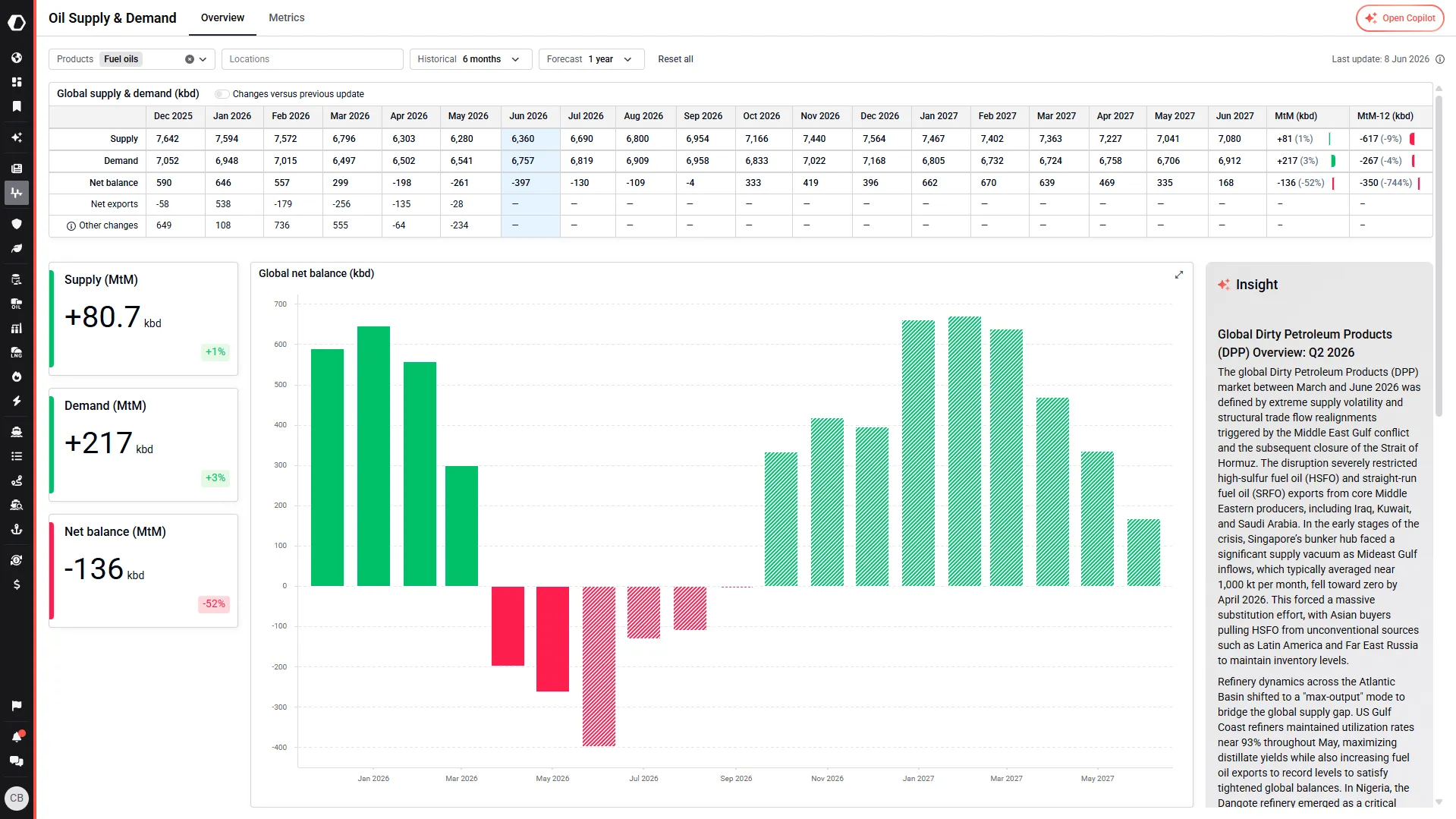Open the vessel search sidebar icon

pyautogui.click(x=17, y=505)
